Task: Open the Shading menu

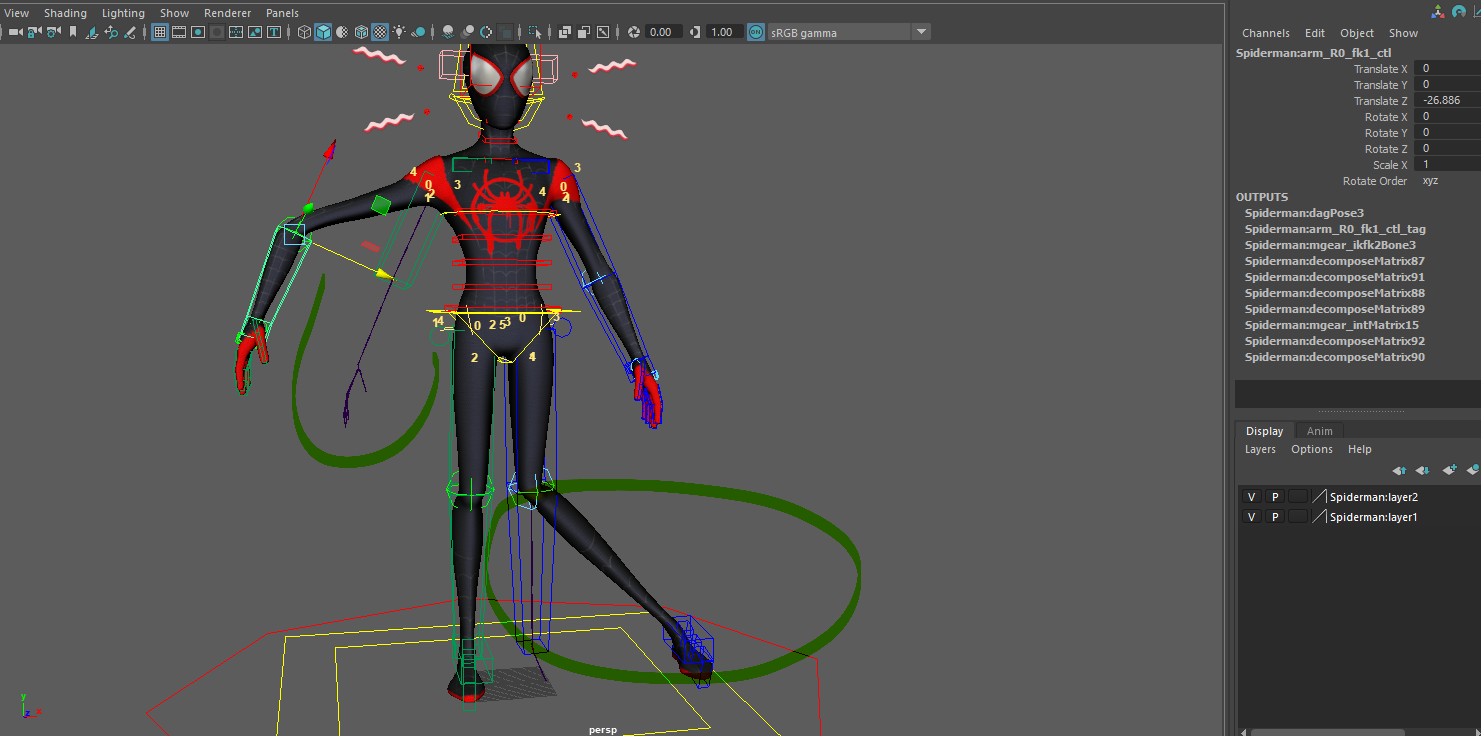Action: click(65, 13)
